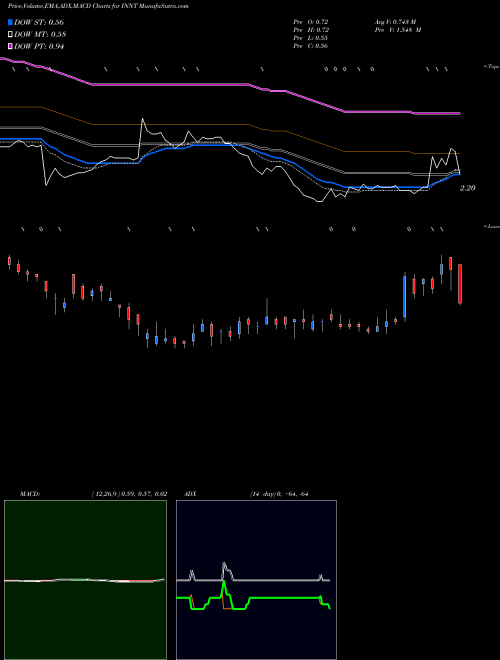Click the 'MACD:' panel heading
The image size is (500, 660).
[30, 494]
